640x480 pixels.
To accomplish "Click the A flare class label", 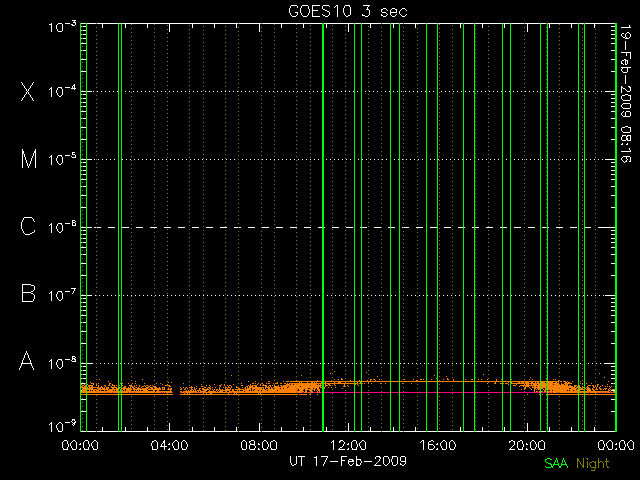I will pos(27,361).
